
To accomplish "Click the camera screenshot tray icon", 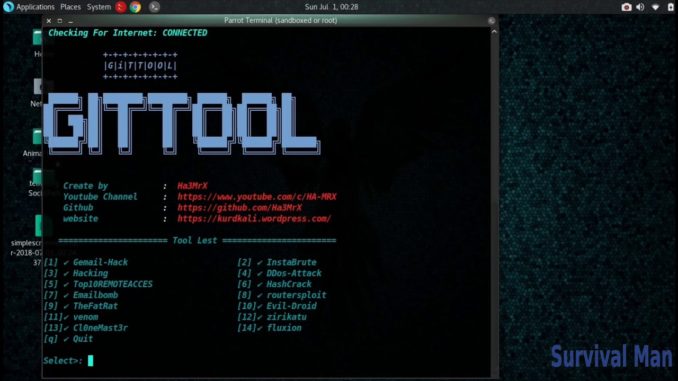I will point(626,7).
